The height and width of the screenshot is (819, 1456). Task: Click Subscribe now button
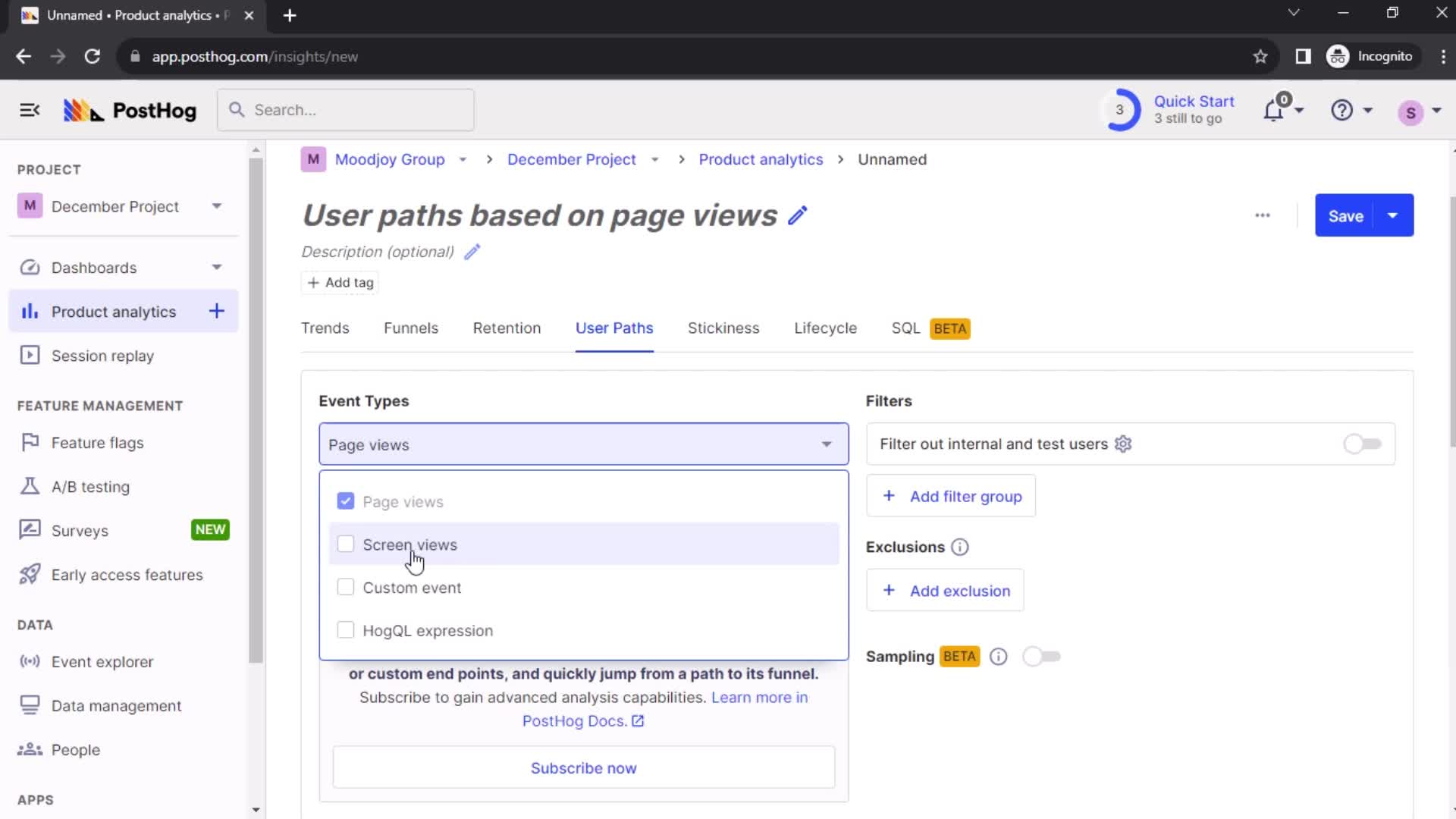click(584, 768)
